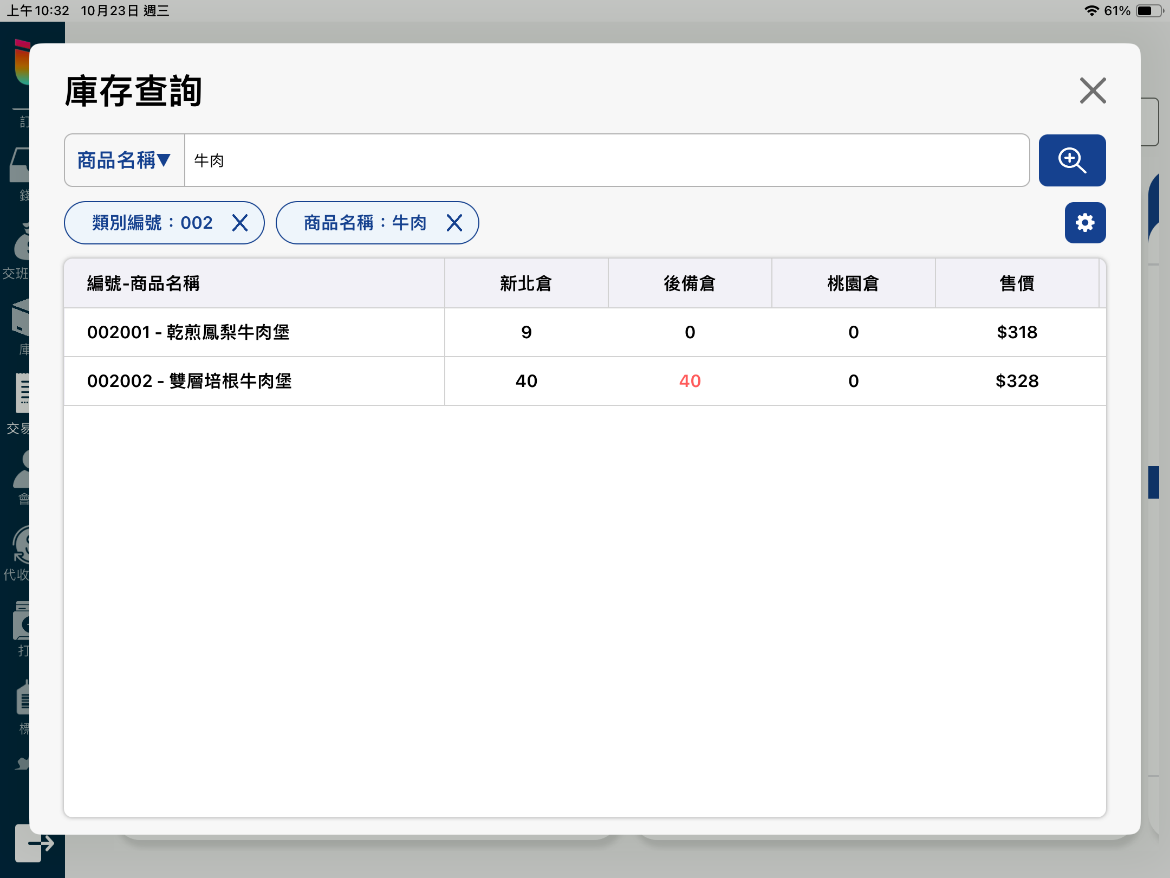The height and width of the screenshot is (878, 1170).
Task: Click the magnifier search button
Action: (1072, 160)
